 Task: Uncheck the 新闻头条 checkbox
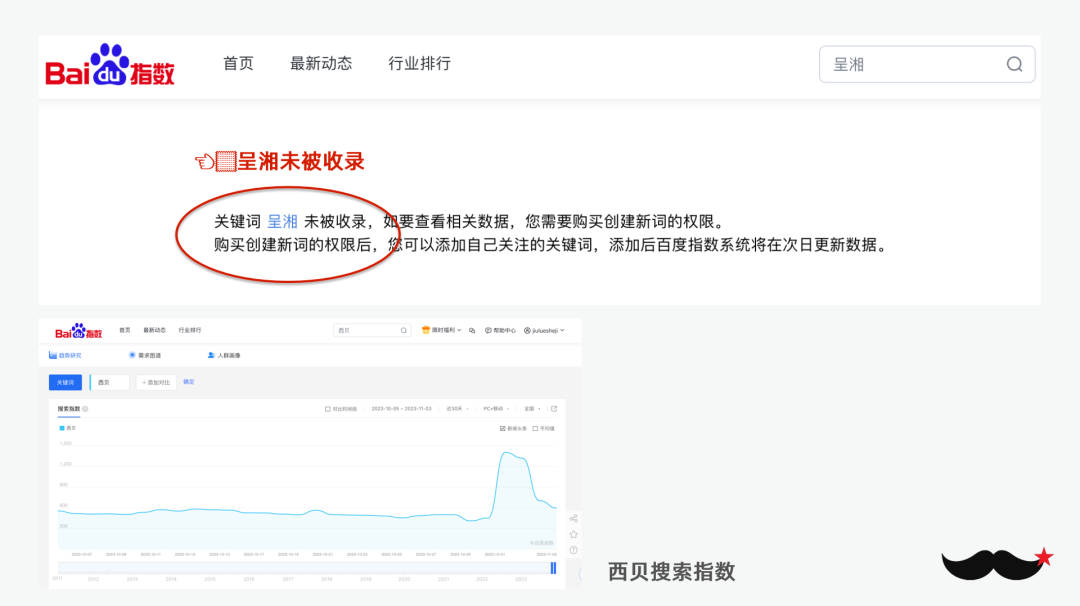tap(502, 428)
